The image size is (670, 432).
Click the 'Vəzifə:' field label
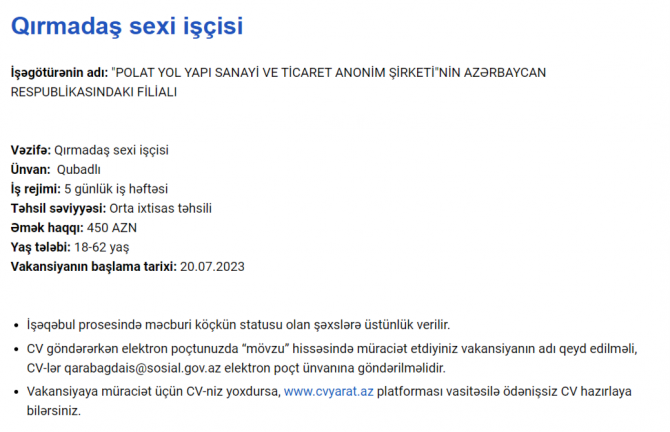[30, 150]
